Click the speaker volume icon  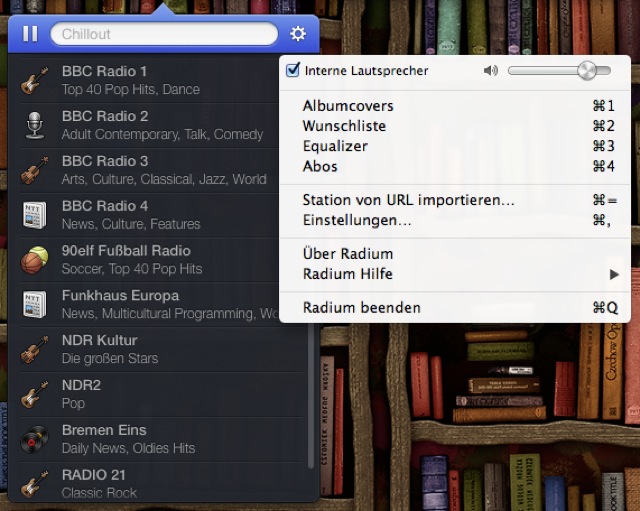(490, 71)
